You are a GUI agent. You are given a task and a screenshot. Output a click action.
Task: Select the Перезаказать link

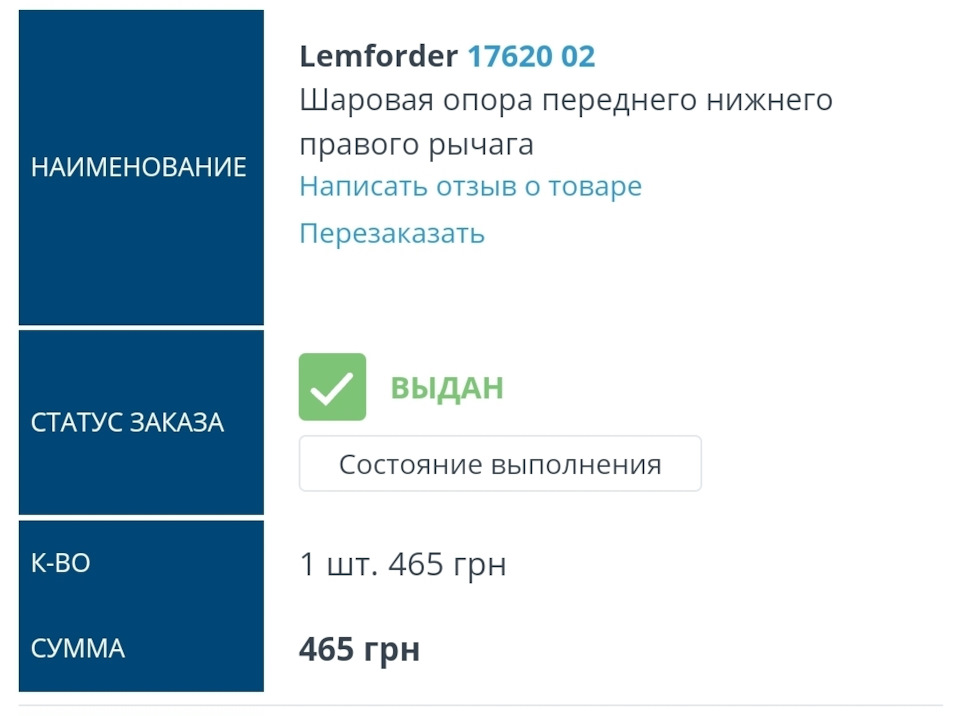[x=391, y=233]
